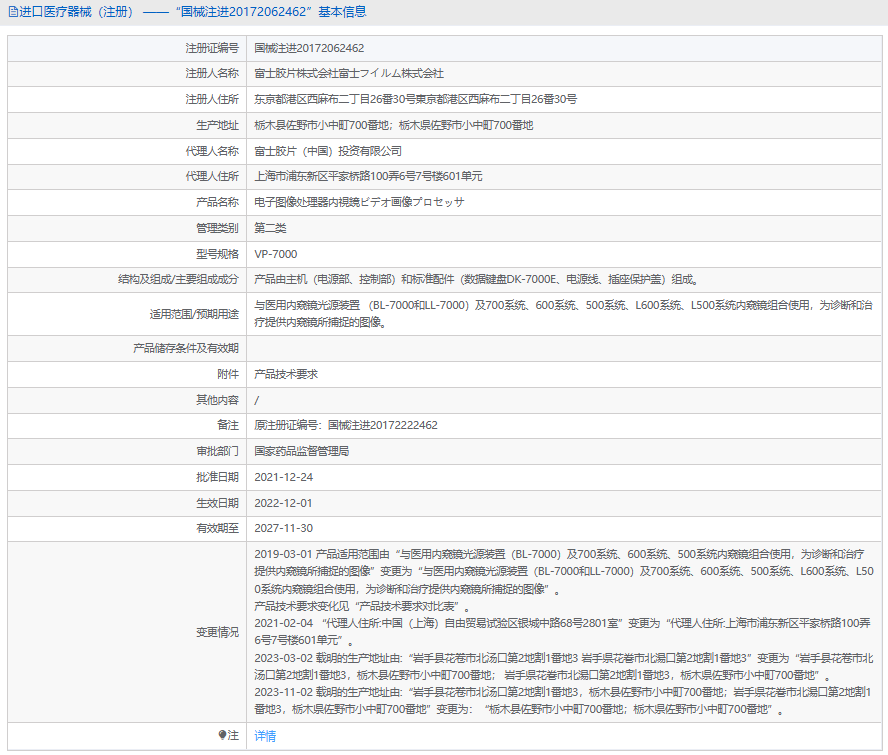
Task: Click the 生产地址 label
Action: coord(217,125)
